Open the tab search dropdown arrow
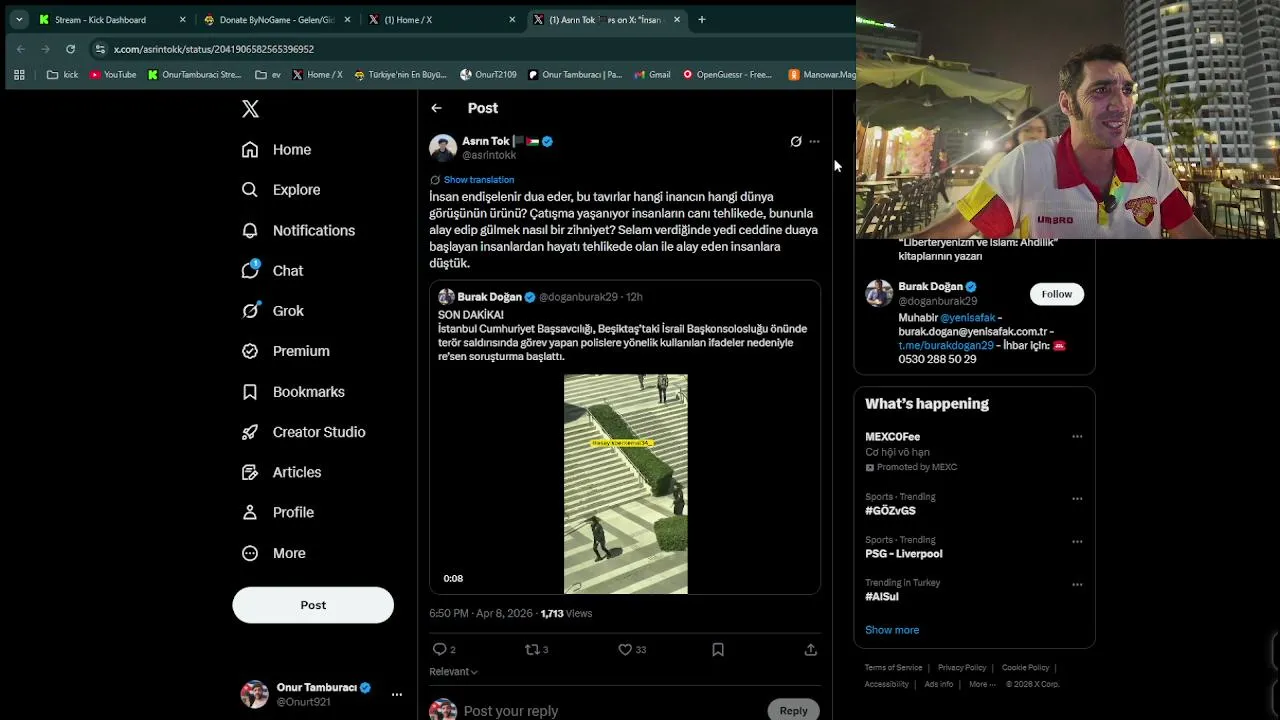The width and height of the screenshot is (1280, 720). point(19,20)
